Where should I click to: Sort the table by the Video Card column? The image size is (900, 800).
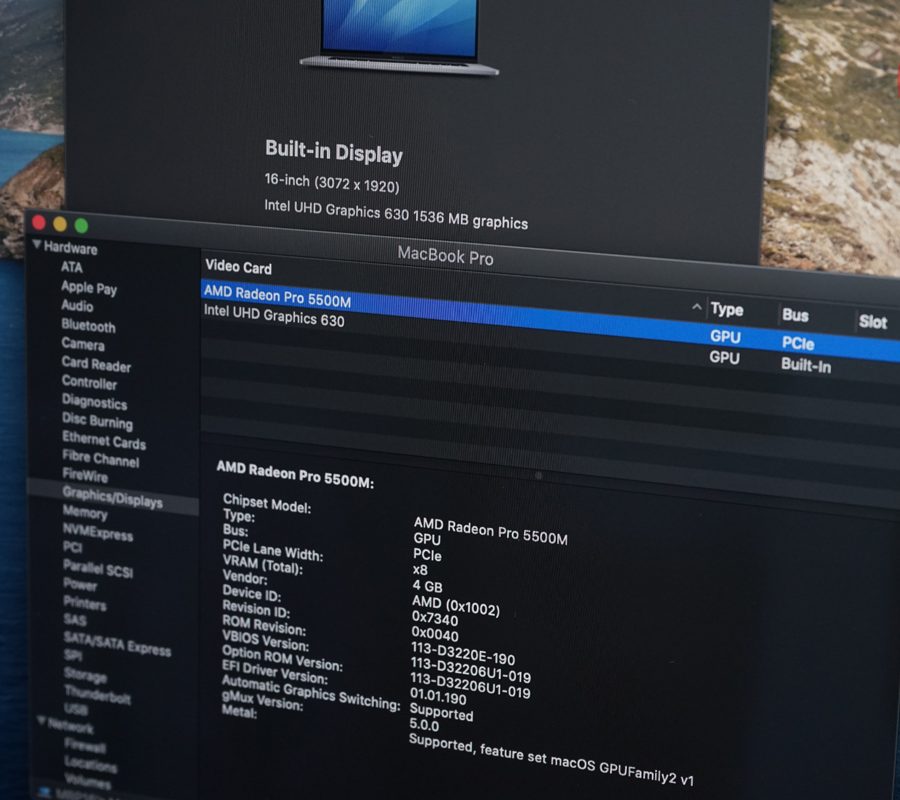pyautogui.click(x=238, y=266)
